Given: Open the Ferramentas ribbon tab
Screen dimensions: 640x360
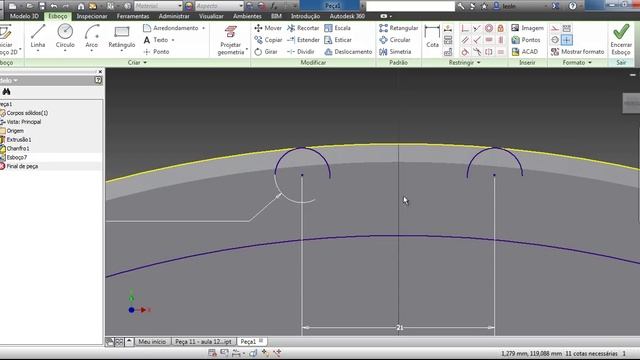Looking at the screenshot, I should [133, 16].
